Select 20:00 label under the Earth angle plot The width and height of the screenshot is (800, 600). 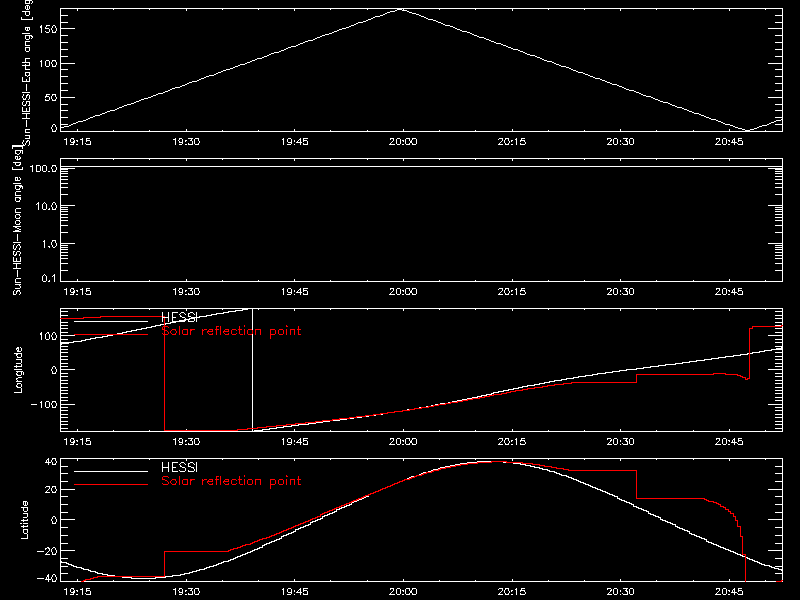403,142
